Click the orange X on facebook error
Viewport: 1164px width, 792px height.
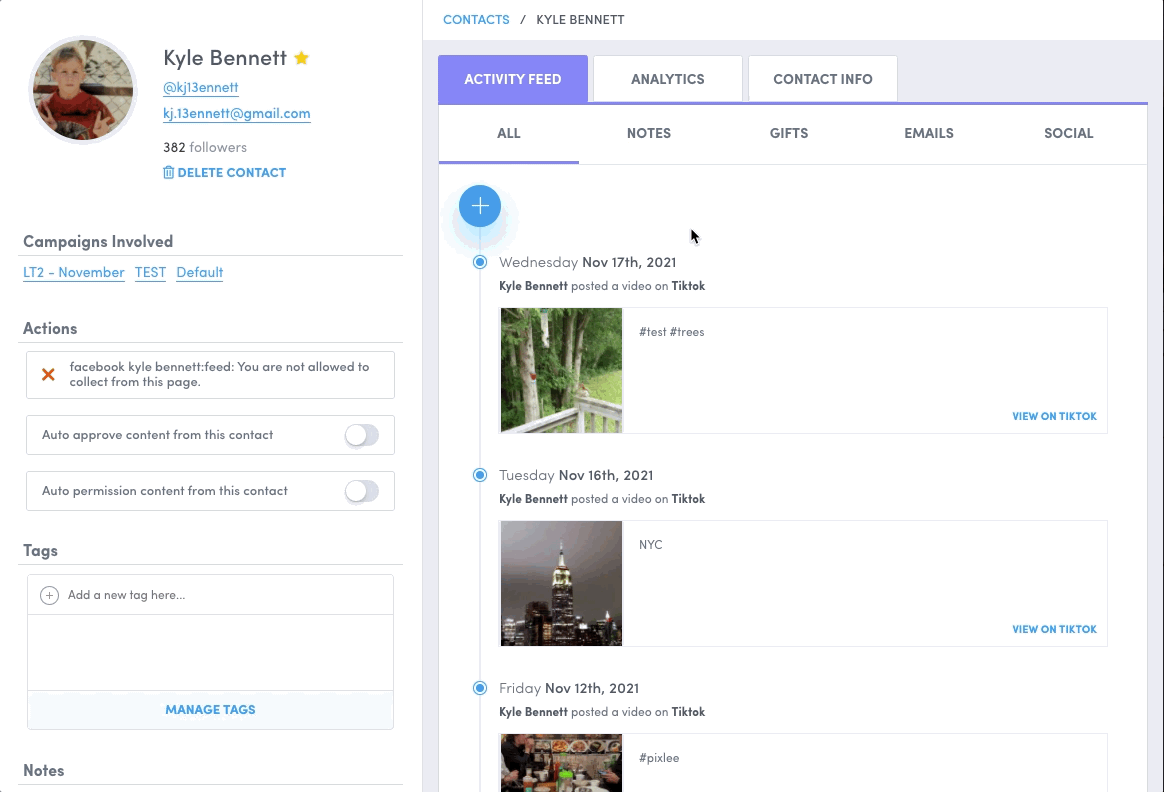click(48, 375)
